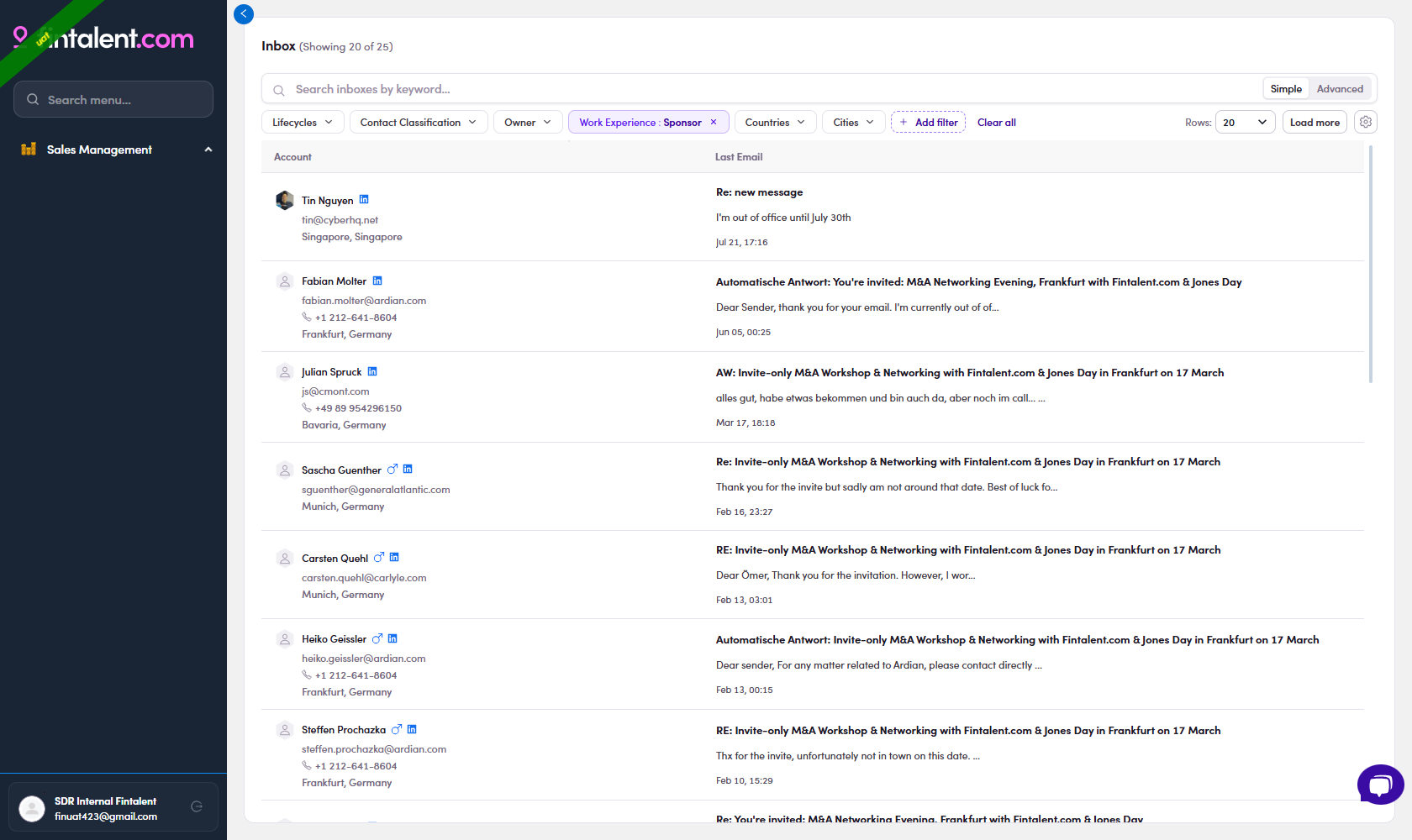Screen dimensions: 1412x840
Task: Open the Lifecycles filter dropdown
Action: pyautogui.click(x=303, y=122)
